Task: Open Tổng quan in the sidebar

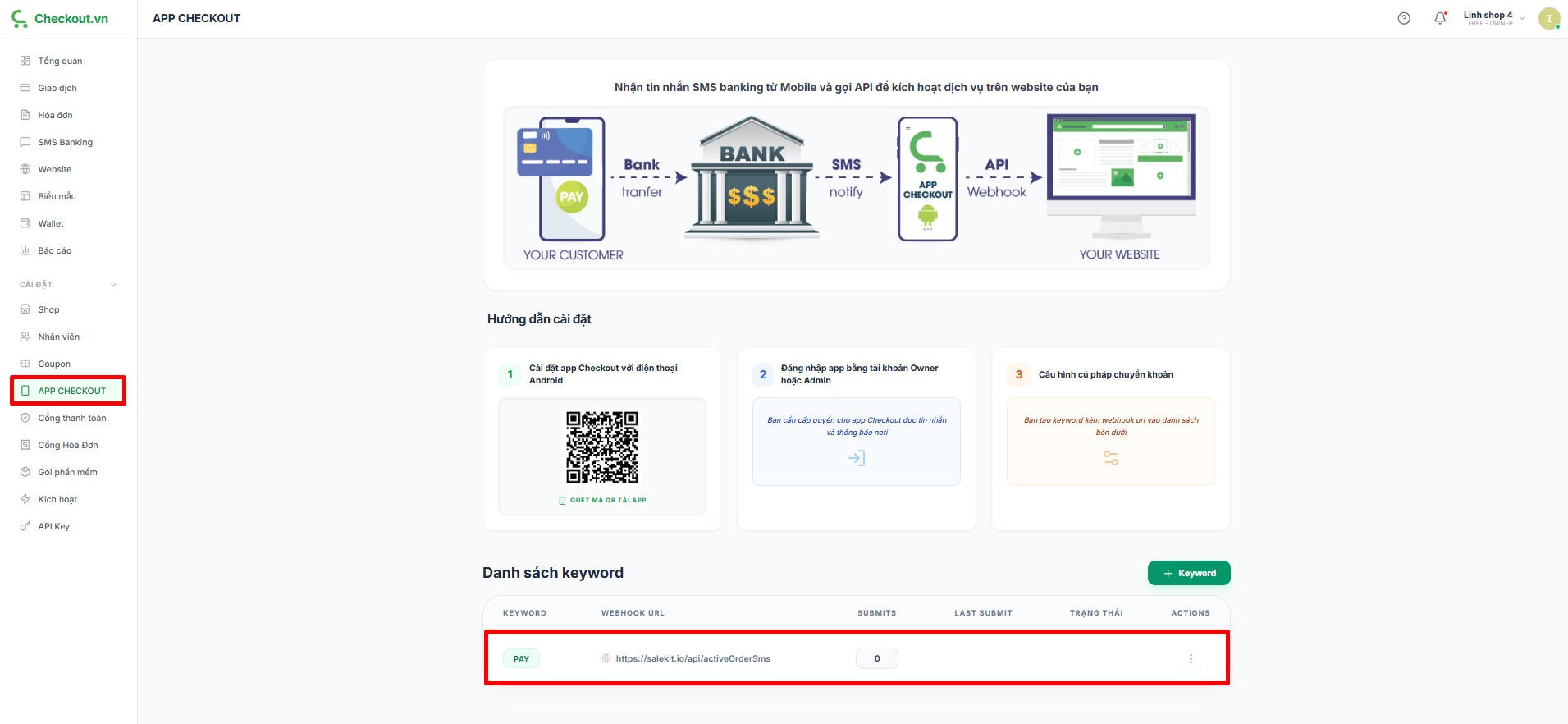Action: pyautogui.click(x=60, y=61)
